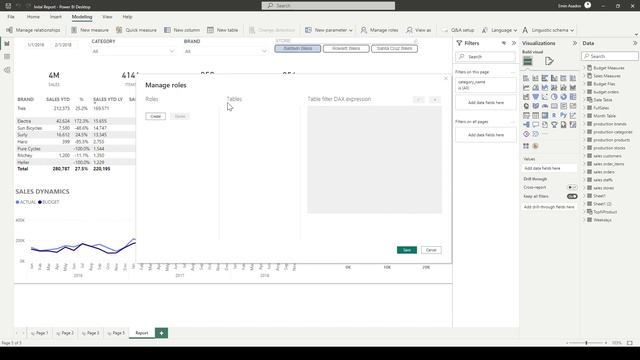This screenshot has height=360, width=640.
Task: Select the first Store slicer button
Action: [298, 49]
